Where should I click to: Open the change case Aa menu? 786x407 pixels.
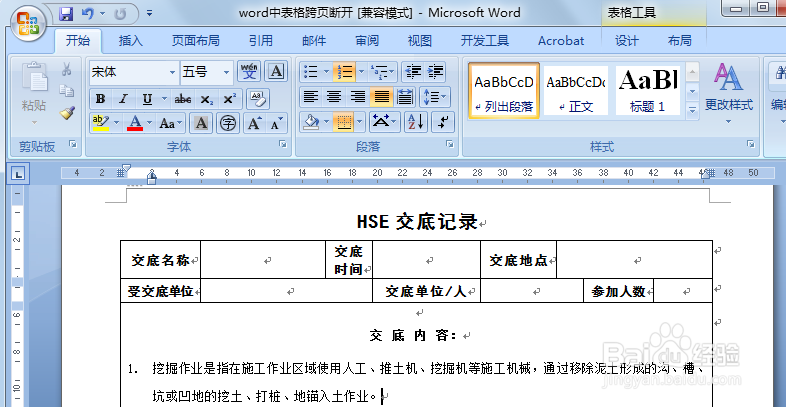click(x=170, y=123)
